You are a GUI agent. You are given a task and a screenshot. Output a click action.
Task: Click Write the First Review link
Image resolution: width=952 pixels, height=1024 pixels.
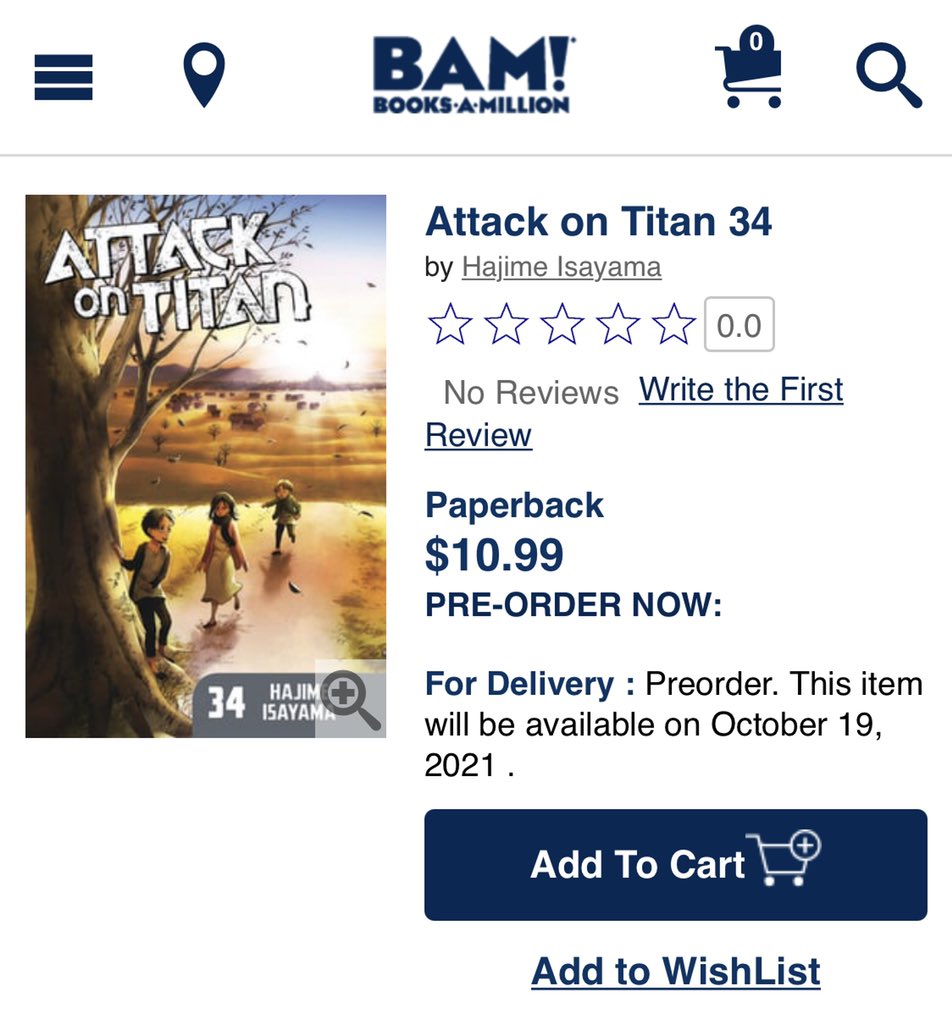(634, 412)
